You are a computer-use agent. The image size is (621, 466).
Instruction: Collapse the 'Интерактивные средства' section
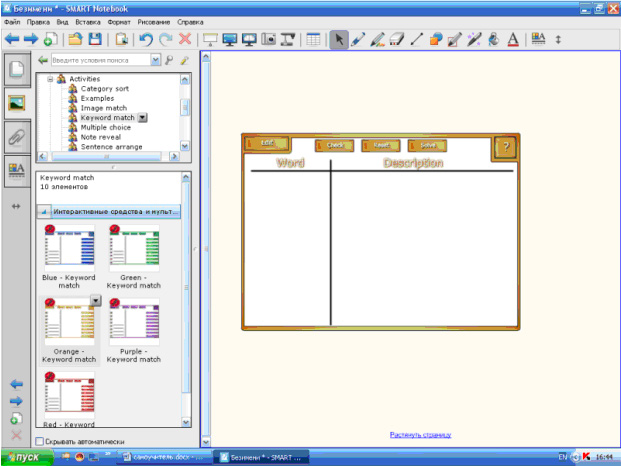tap(44, 212)
